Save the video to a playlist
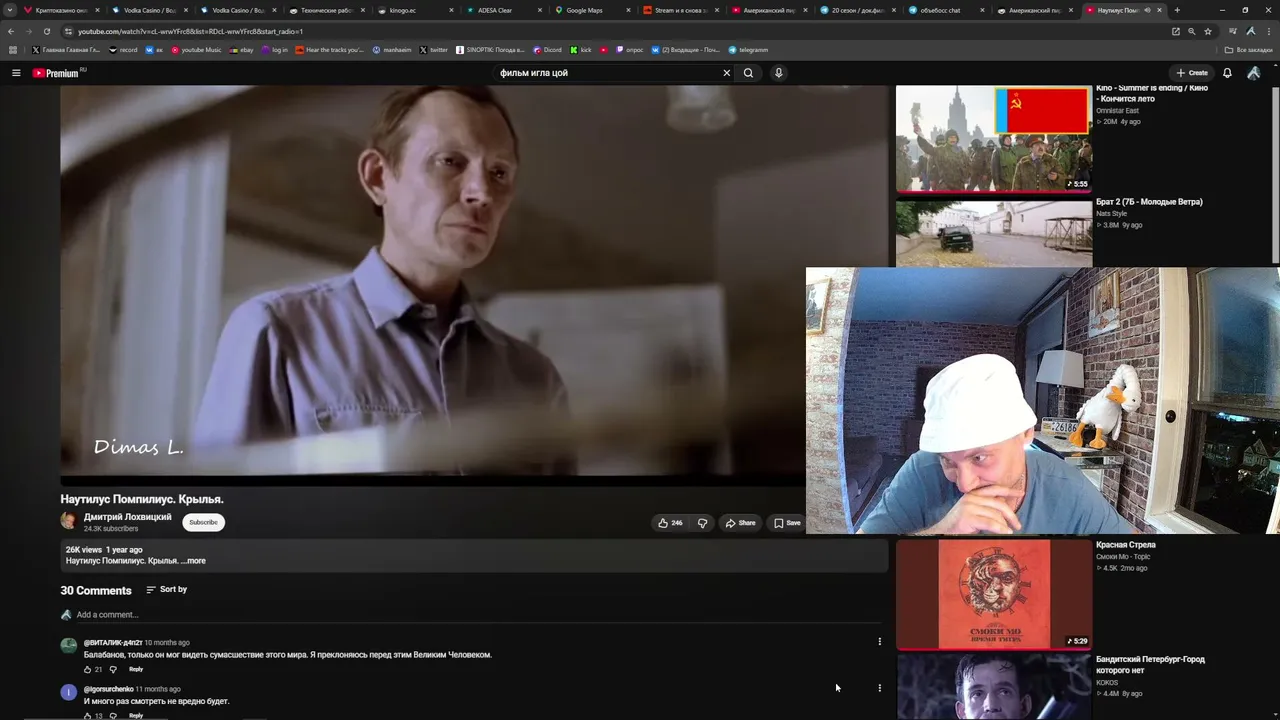Image resolution: width=1280 pixels, height=720 pixels. pos(787,523)
